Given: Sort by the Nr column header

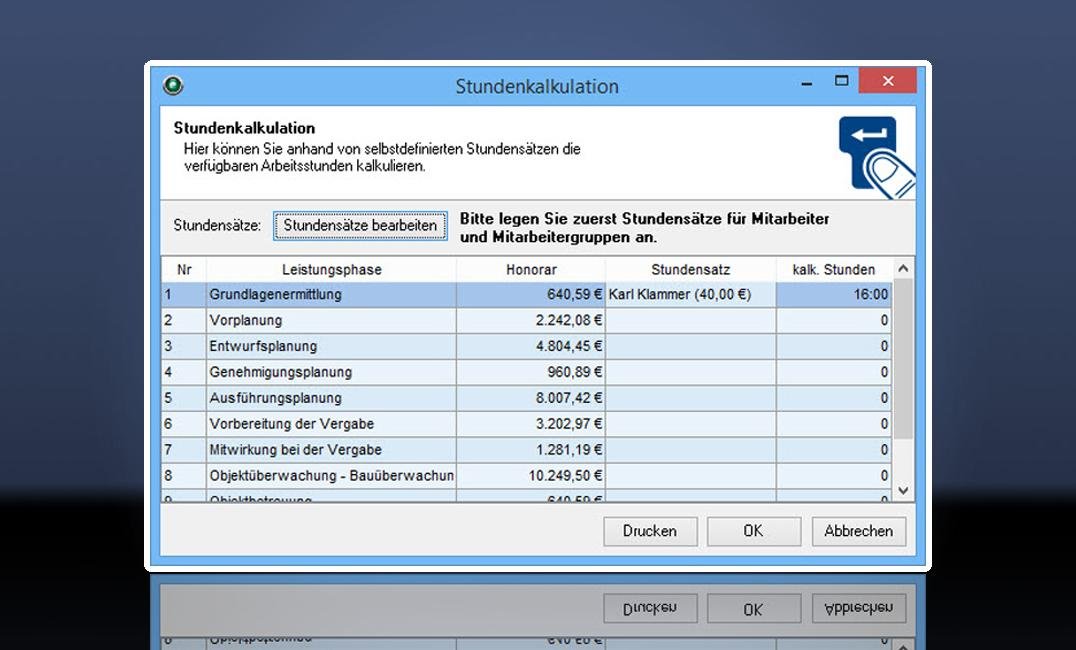Looking at the screenshot, I should pos(184,270).
